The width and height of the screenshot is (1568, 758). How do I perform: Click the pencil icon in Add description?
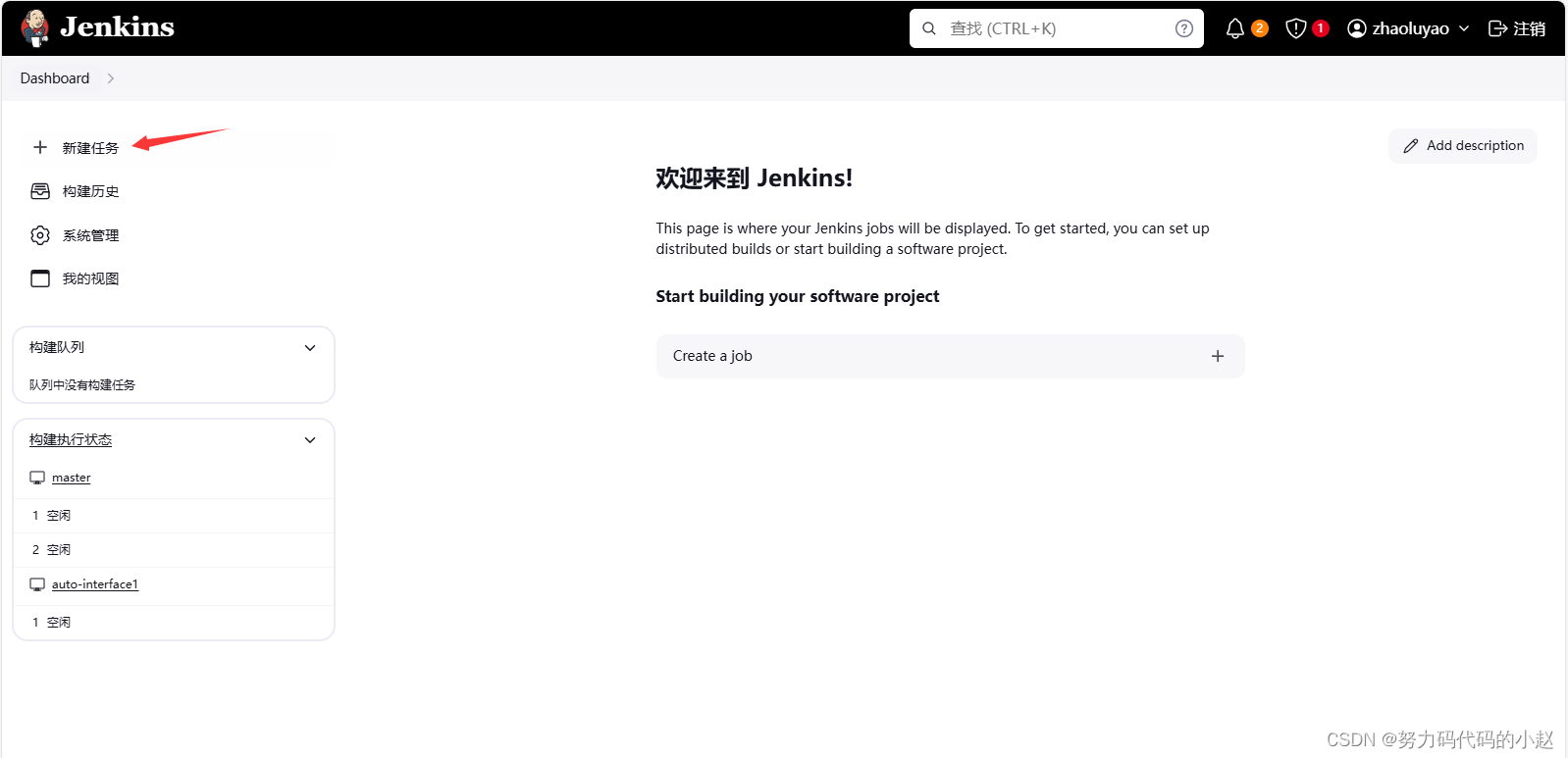tap(1411, 146)
